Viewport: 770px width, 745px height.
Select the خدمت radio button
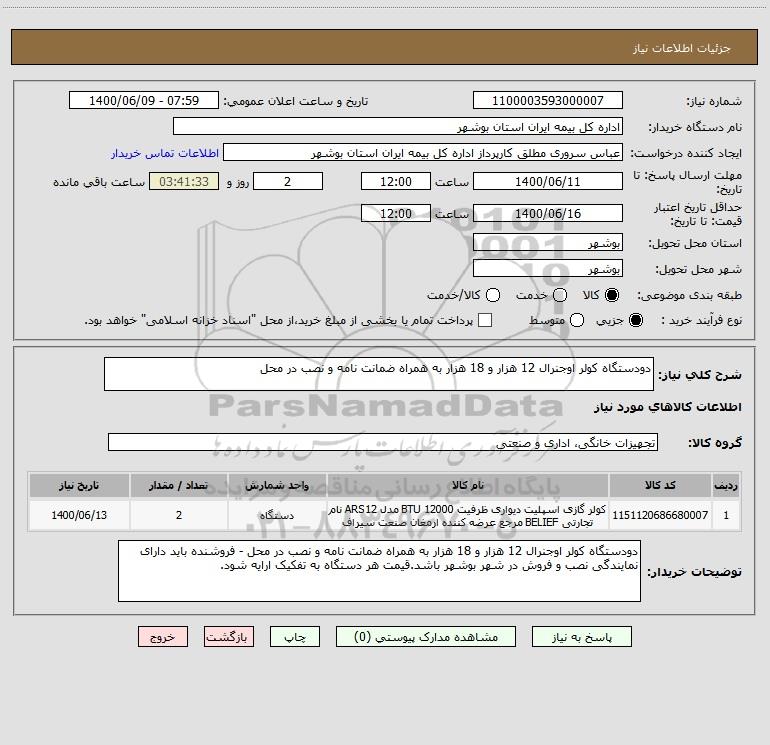tap(560, 295)
